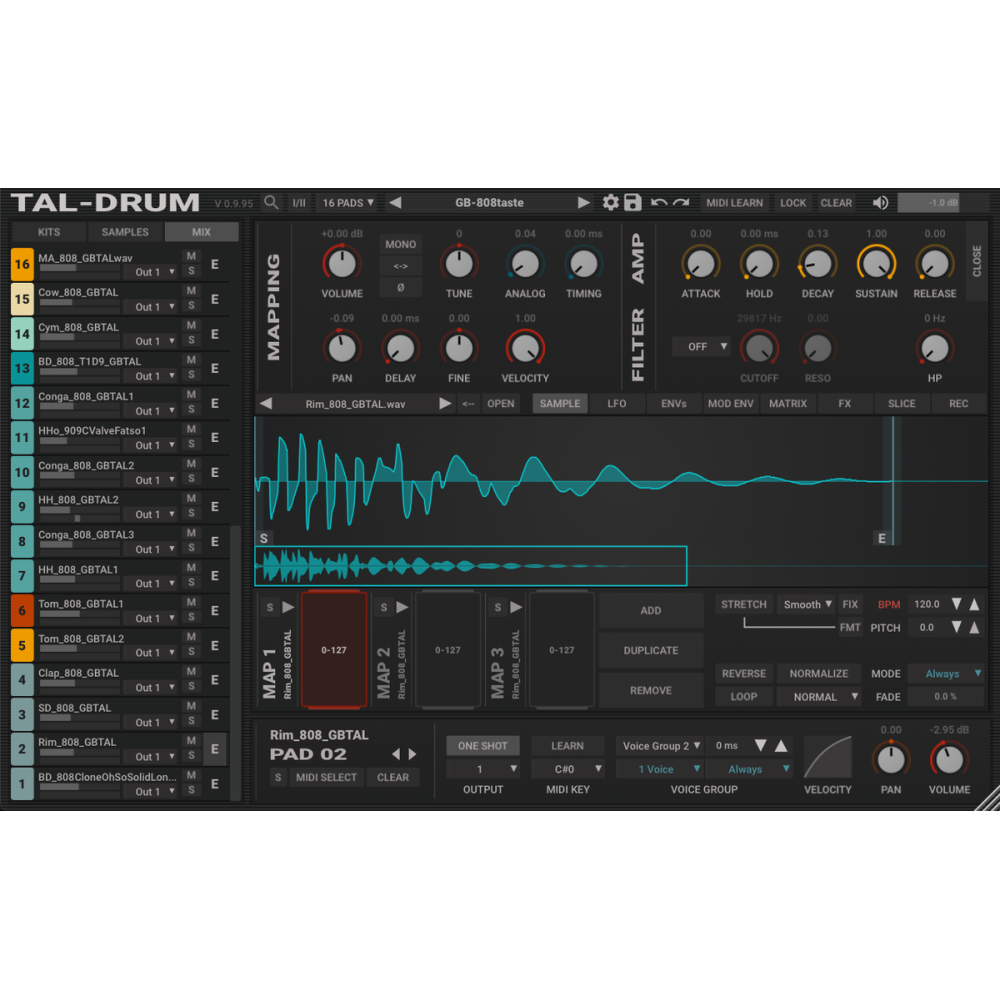Click the speaker output icon
1000x1000 pixels.
click(880, 202)
